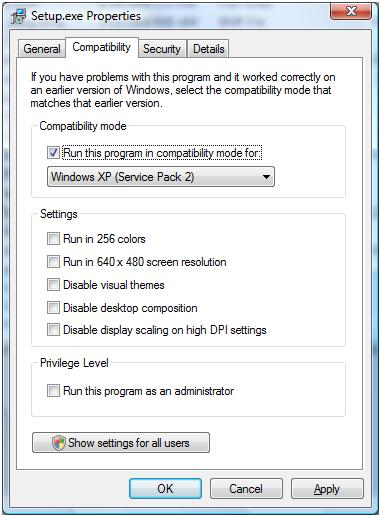Viewport: 381px width, 517px height.
Task: Enable Disable desktop composition option
Action: [x=53, y=307]
